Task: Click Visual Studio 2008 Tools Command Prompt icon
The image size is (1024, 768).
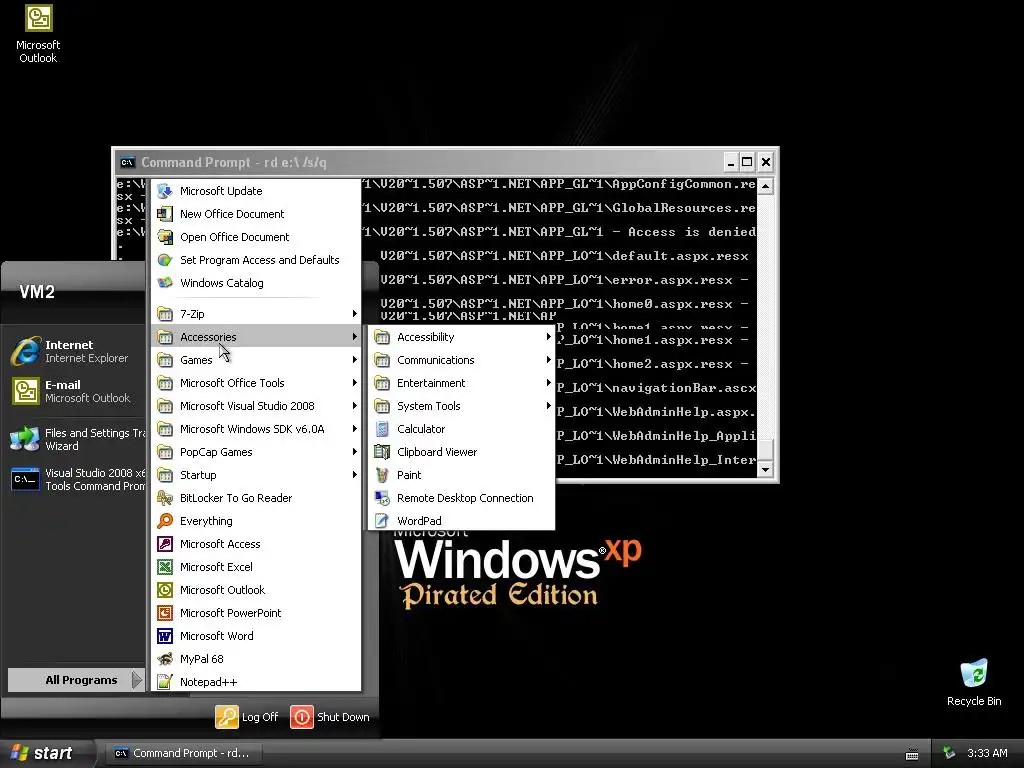Action: [x=25, y=479]
